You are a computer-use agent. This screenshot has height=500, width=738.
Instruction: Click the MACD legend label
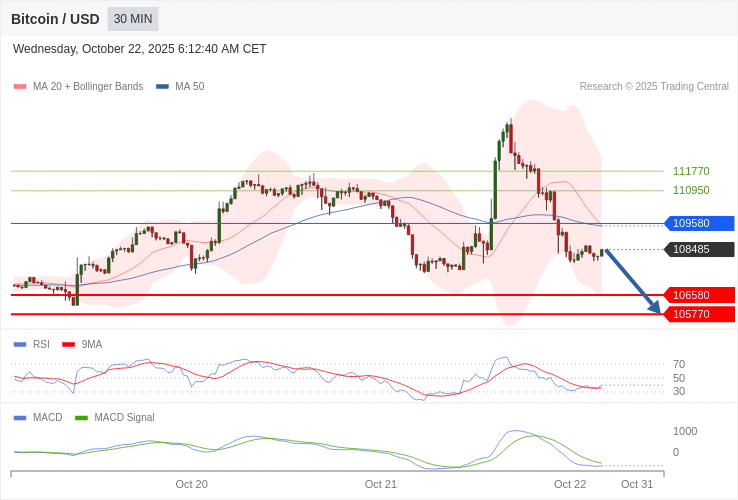pyautogui.click(x=48, y=418)
